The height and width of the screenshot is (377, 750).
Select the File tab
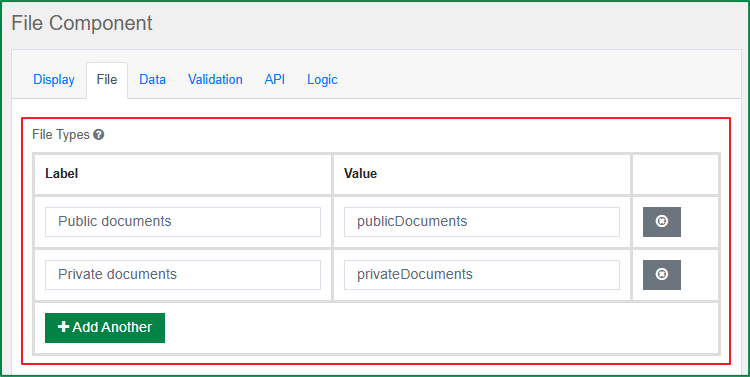(x=107, y=79)
